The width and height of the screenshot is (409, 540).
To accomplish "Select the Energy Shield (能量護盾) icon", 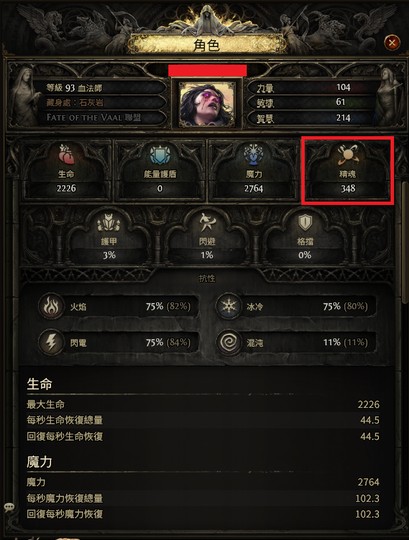I will click(159, 155).
